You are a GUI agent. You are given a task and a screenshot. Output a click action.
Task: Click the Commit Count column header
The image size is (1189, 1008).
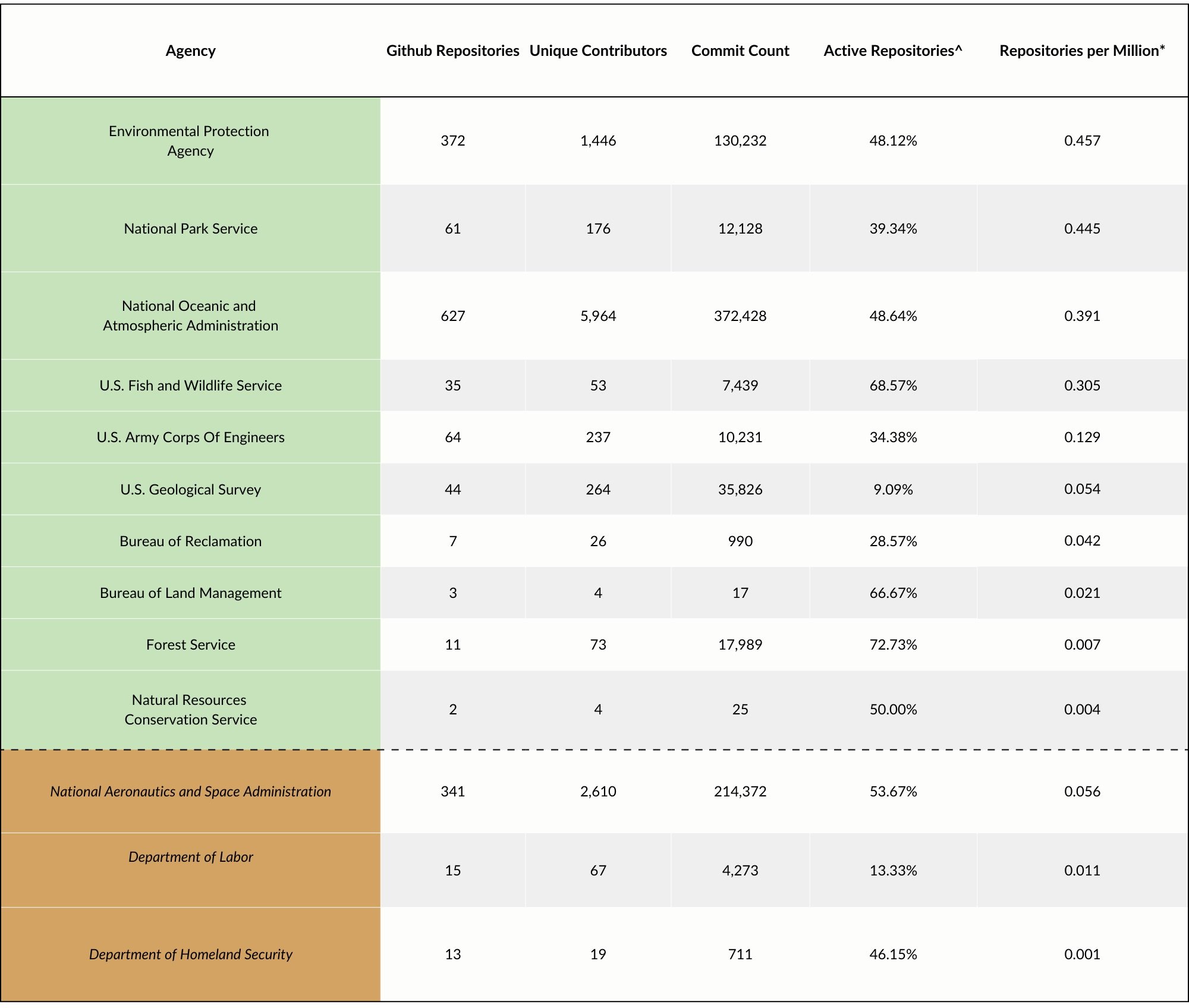[740, 51]
